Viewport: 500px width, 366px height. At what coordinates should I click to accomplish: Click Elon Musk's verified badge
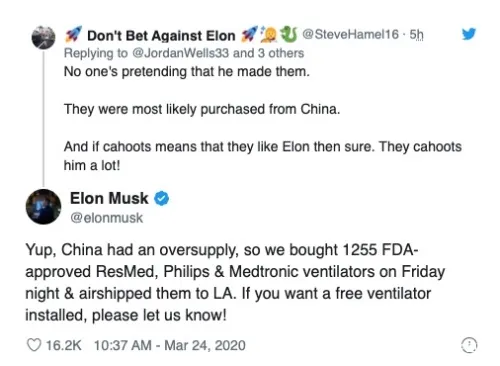point(161,199)
